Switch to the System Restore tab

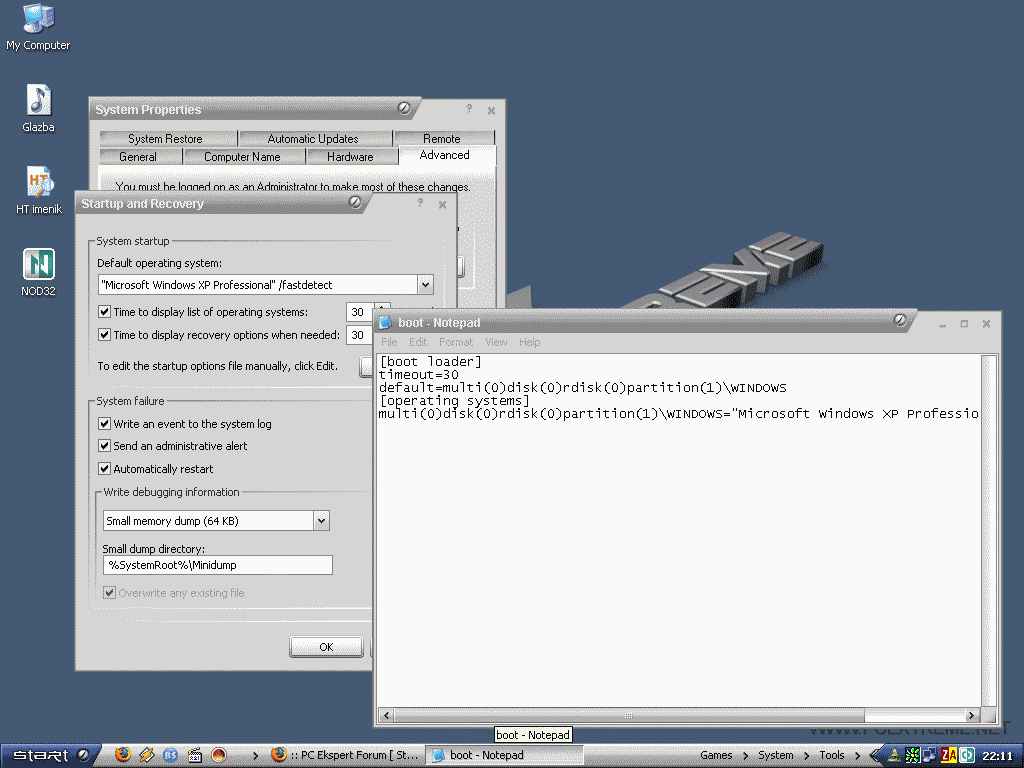click(168, 138)
